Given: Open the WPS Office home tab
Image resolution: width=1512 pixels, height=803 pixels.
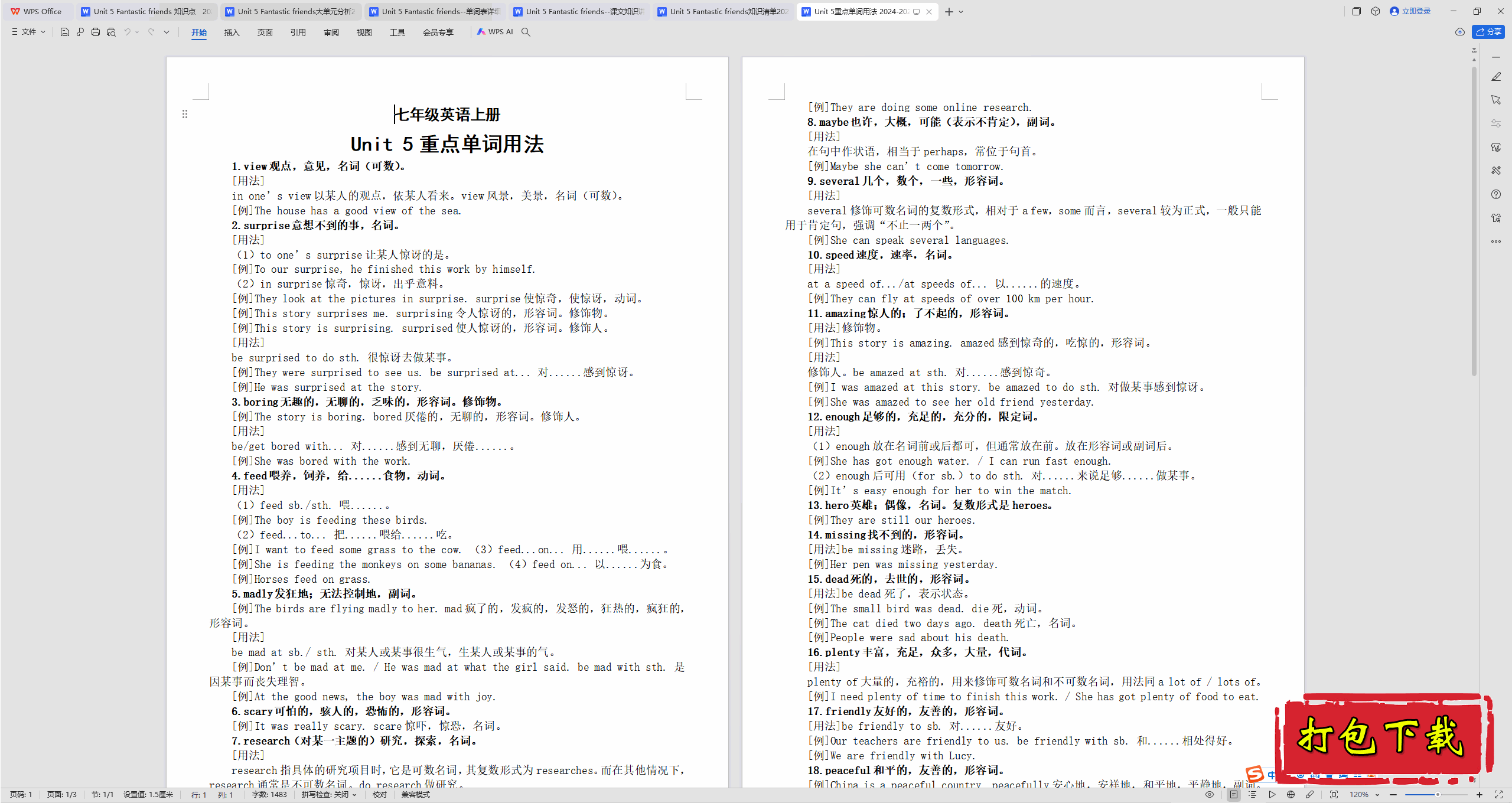Looking at the screenshot, I should (37, 12).
